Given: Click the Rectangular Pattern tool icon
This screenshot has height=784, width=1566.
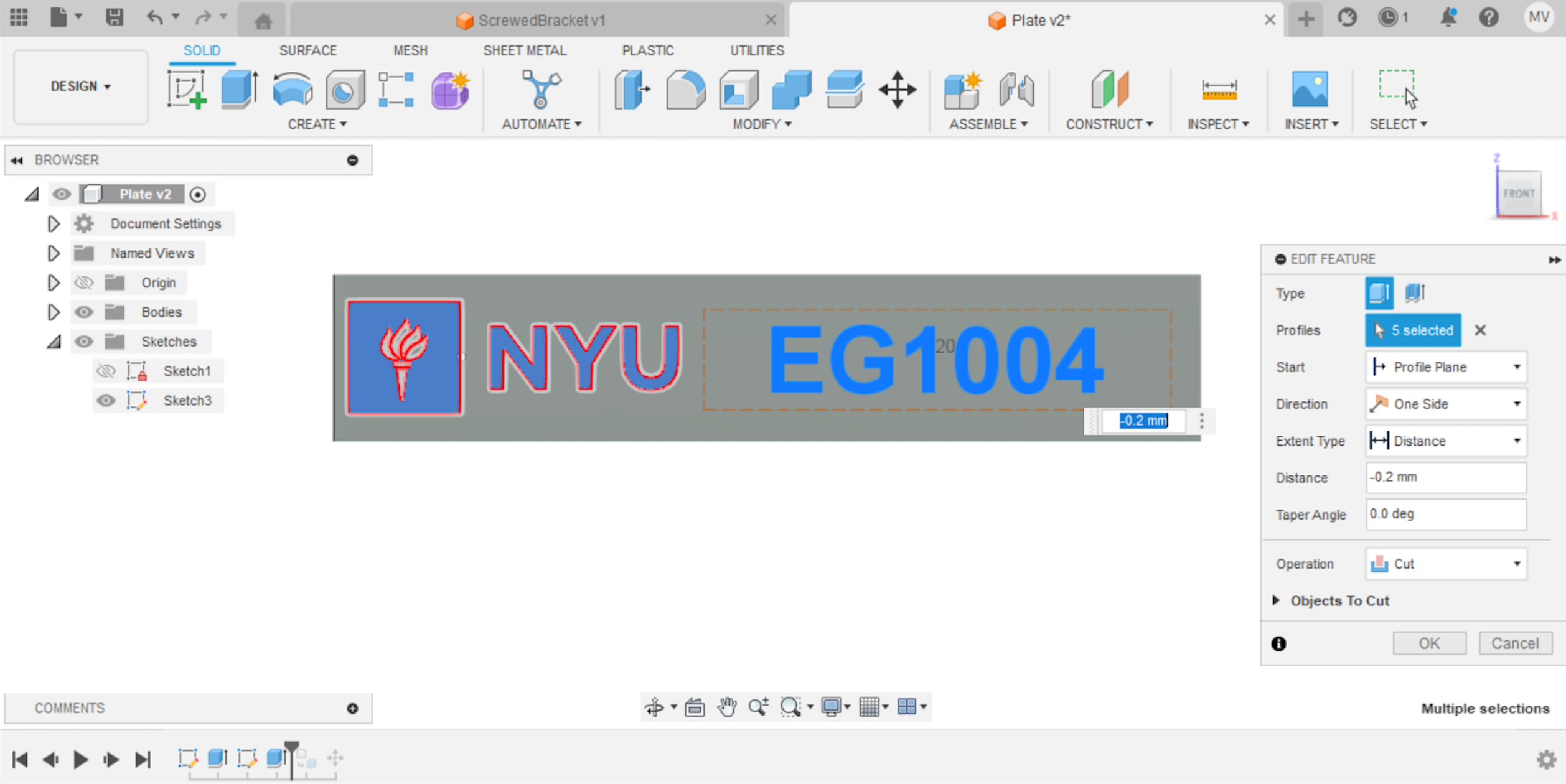Looking at the screenshot, I should coord(396,90).
